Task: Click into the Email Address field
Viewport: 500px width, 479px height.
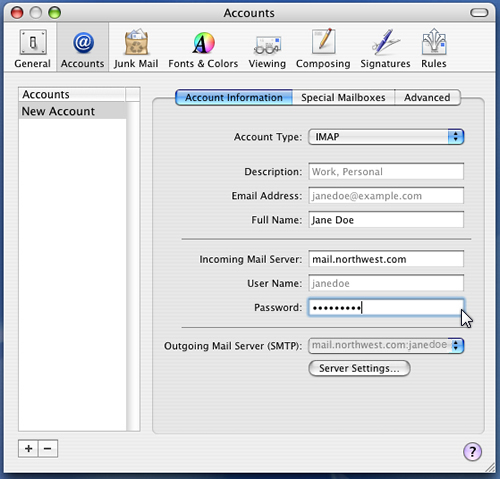Action: [x=386, y=196]
